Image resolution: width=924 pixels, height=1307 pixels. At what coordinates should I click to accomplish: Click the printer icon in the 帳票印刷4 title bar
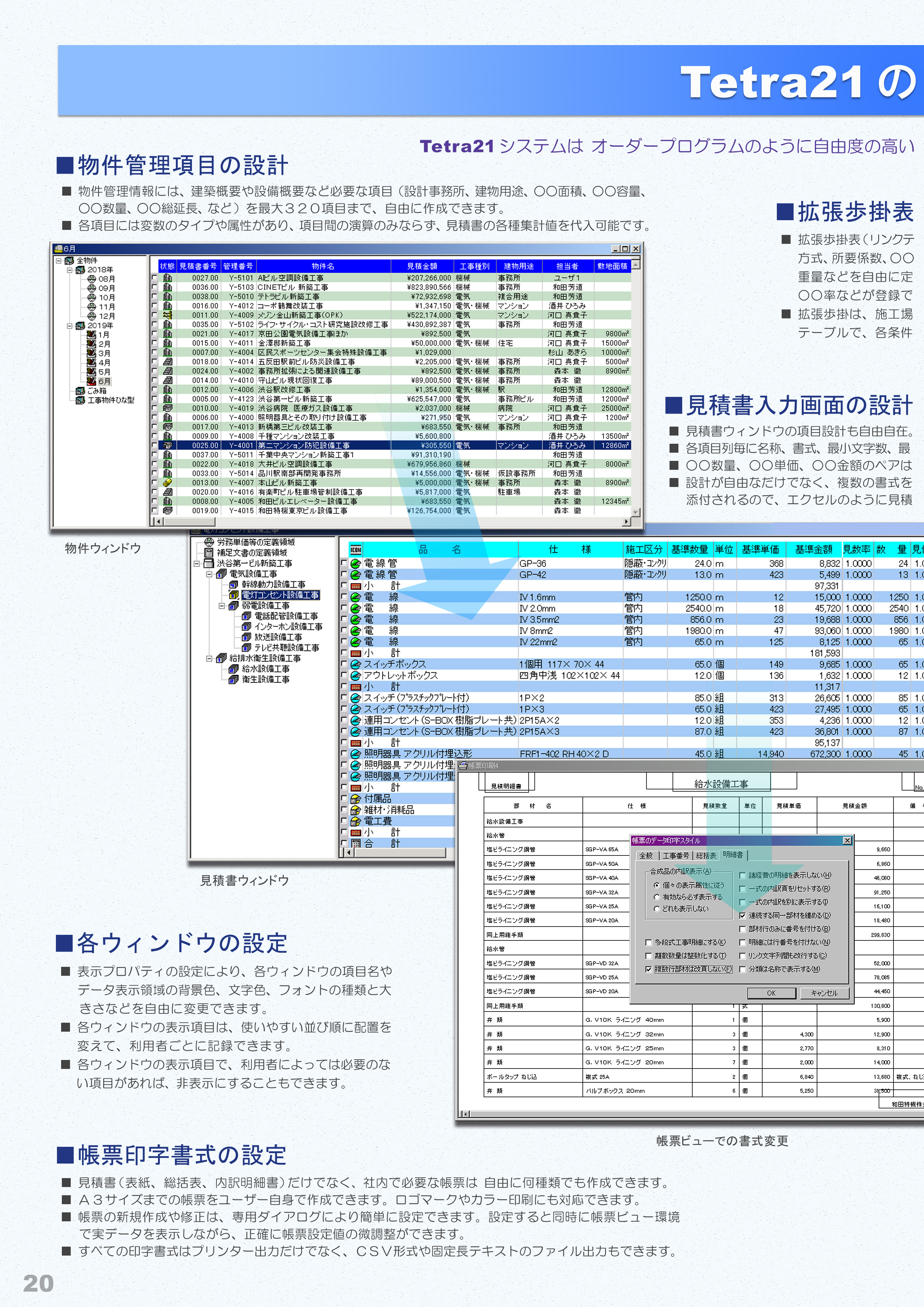tap(463, 766)
